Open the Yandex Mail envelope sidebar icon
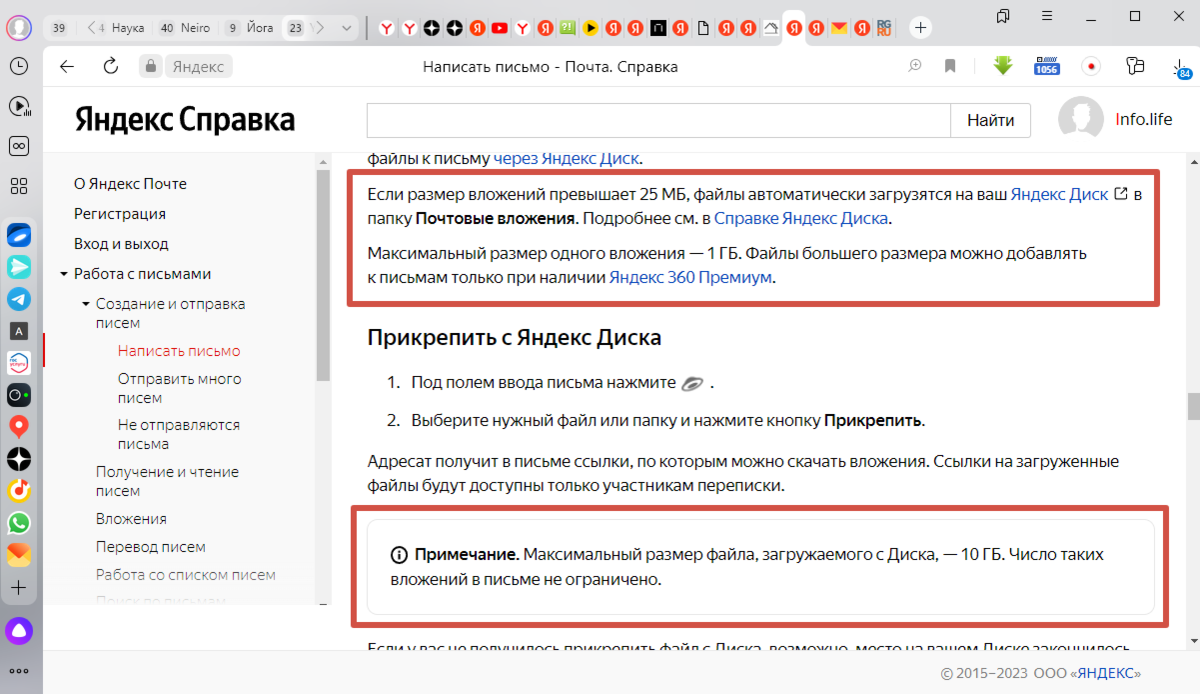1200x694 pixels. [19, 555]
